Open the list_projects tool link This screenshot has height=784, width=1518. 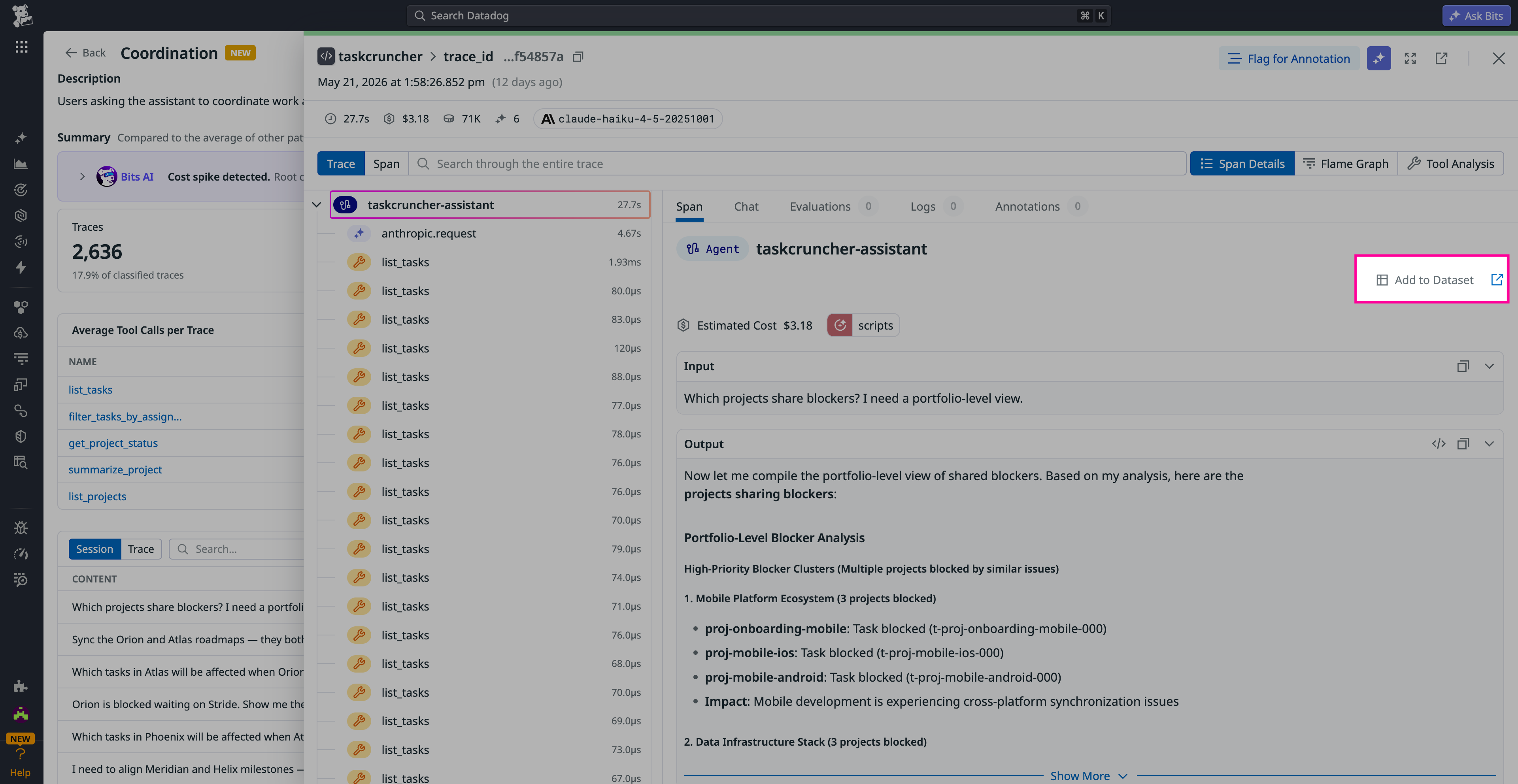(x=97, y=497)
